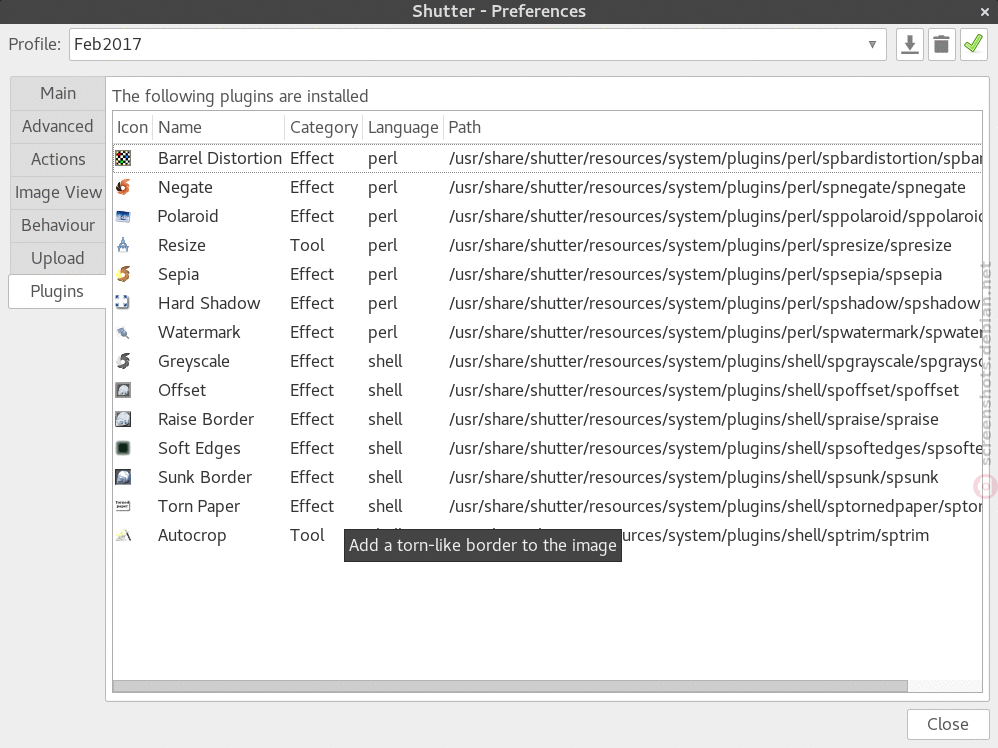The width and height of the screenshot is (998, 748).
Task: Select the Offset plugin name
Action: (182, 390)
